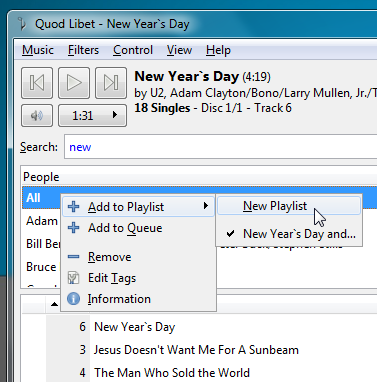Click the Edit Tags icon
Image resolution: width=377 pixels, height=382 pixels.
pyautogui.click(x=74, y=278)
